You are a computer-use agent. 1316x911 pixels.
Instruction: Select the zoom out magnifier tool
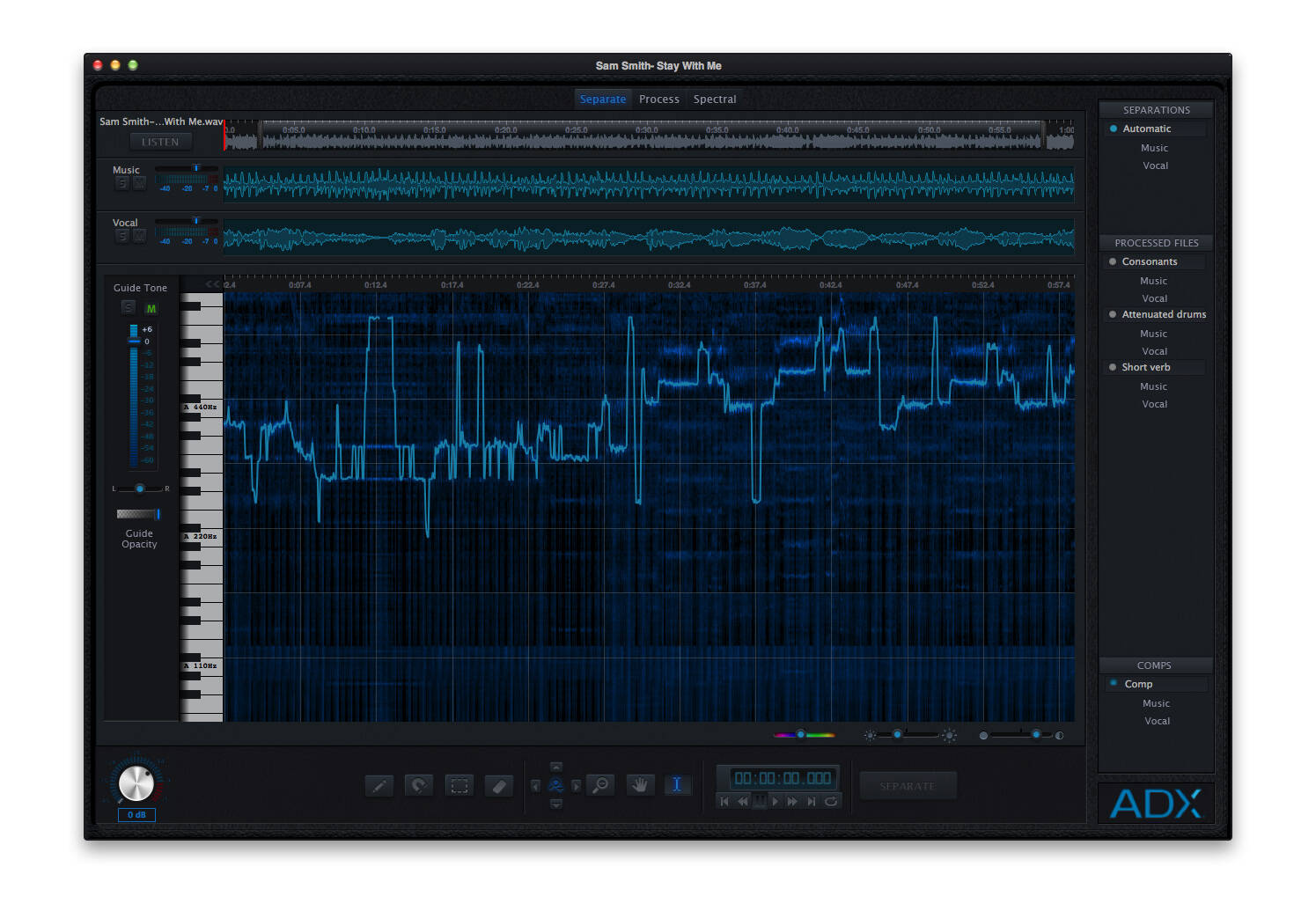tap(600, 785)
